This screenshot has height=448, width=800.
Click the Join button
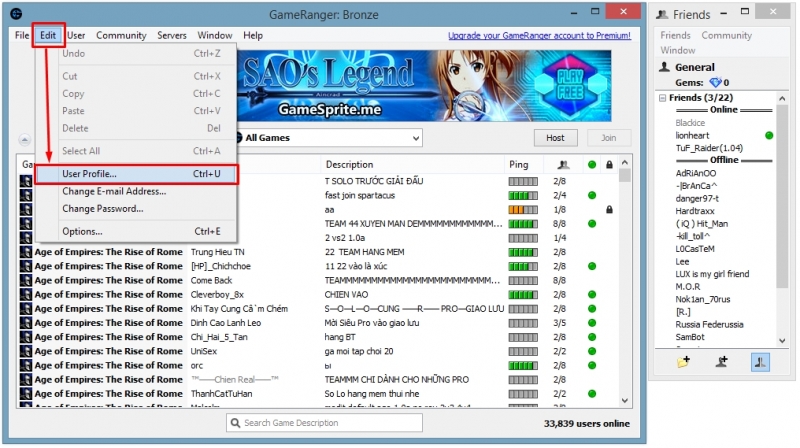click(609, 138)
